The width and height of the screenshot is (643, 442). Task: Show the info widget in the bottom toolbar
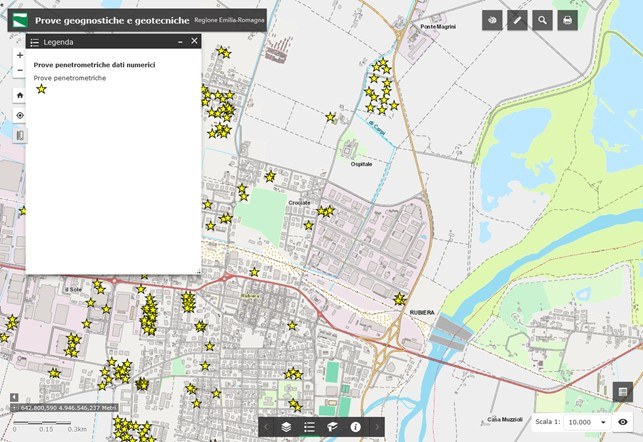[x=355, y=427]
